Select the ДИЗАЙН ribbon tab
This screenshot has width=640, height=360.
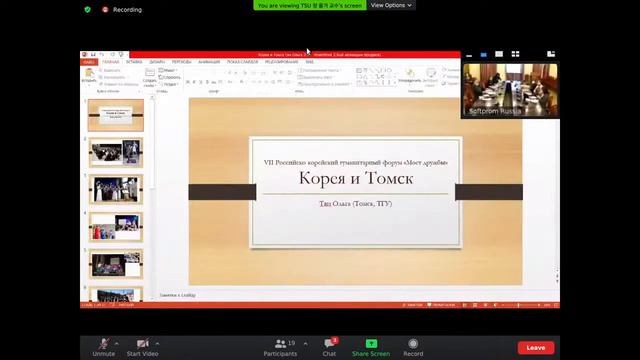pos(157,62)
